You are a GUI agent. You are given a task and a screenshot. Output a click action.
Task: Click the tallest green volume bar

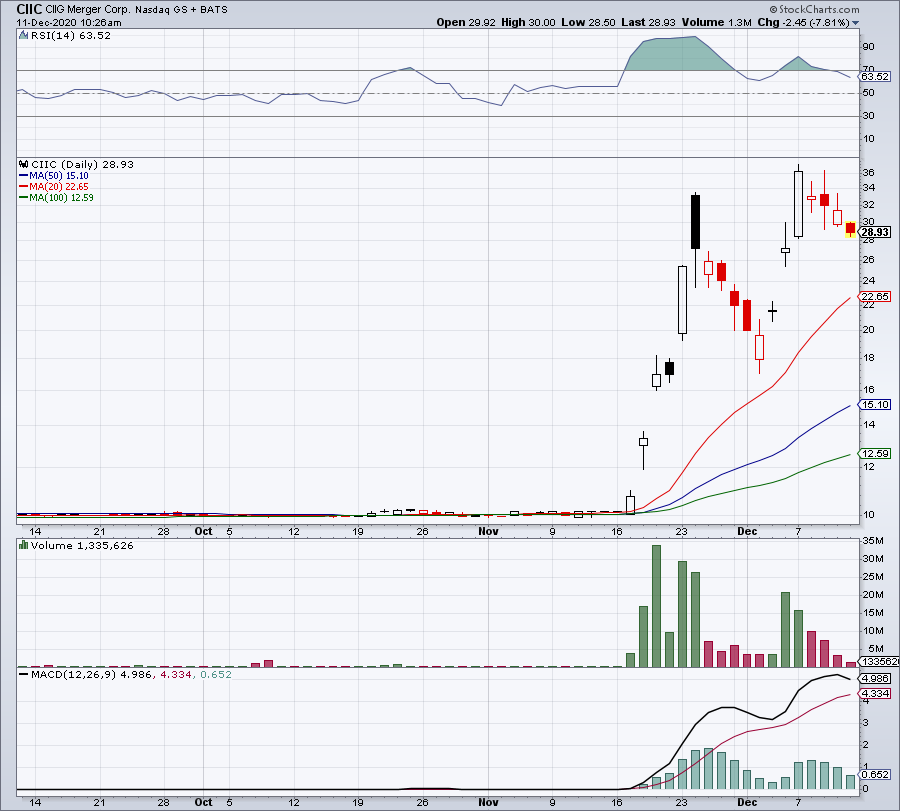click(x=657, y=606)
